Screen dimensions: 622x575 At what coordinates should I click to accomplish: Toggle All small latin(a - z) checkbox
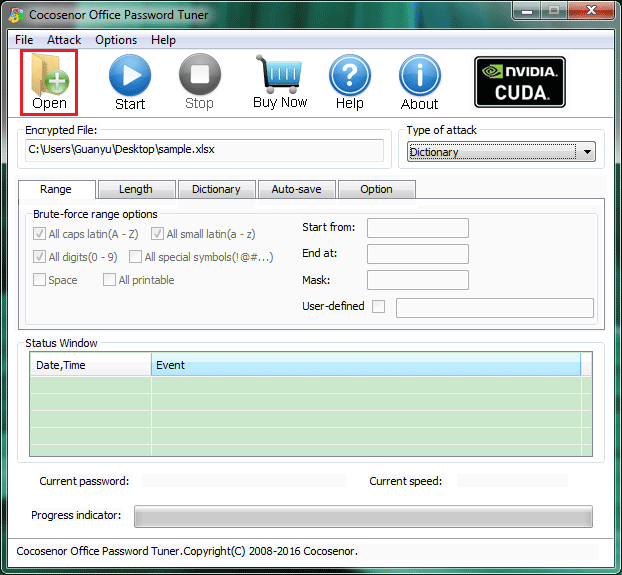(157, 234)
